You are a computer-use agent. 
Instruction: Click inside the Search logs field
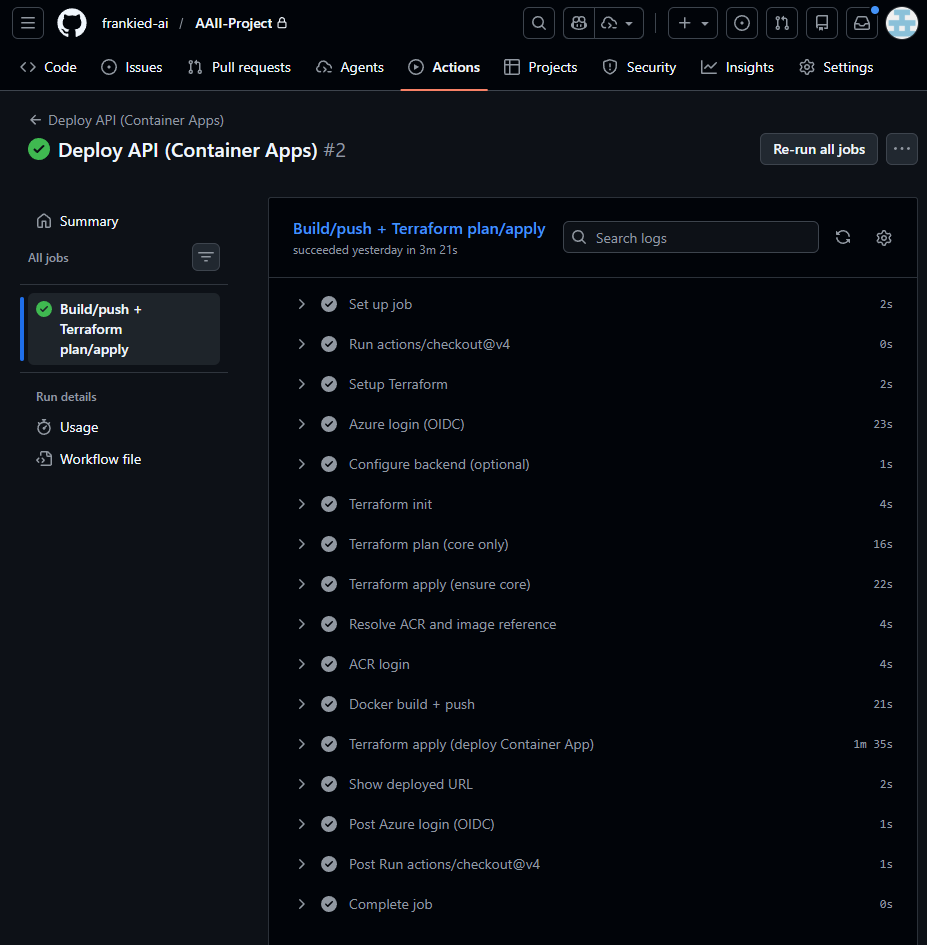point(690,237)
